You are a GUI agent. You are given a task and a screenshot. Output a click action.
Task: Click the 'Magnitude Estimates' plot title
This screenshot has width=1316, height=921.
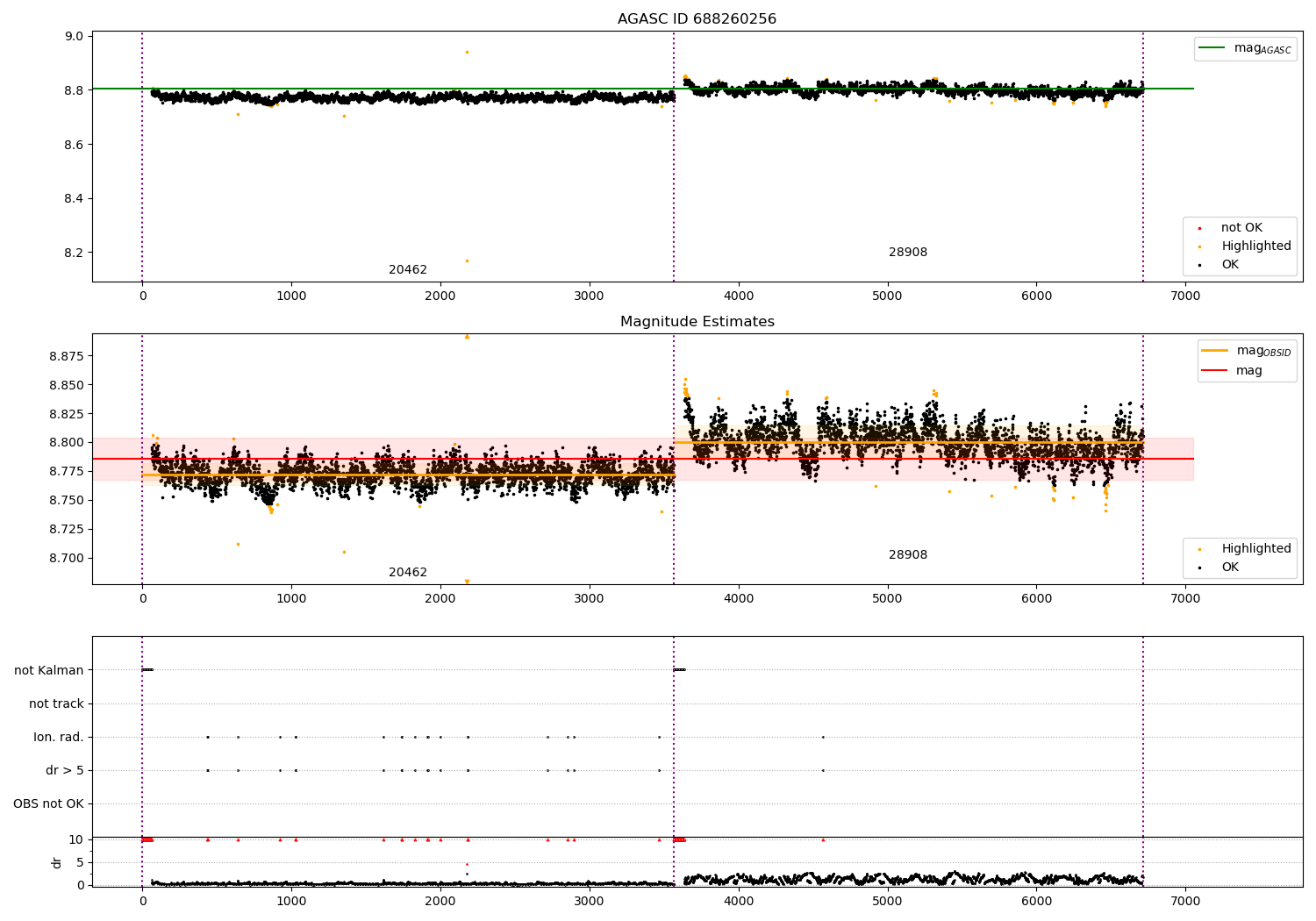pos(697,322)
